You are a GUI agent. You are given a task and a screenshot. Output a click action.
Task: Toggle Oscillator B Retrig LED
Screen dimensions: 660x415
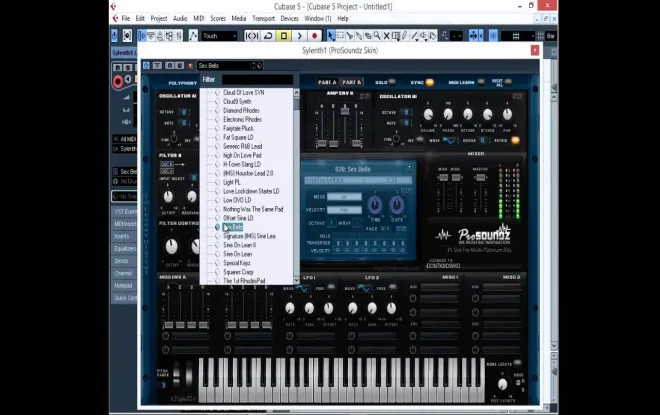(x=515, y=140)
